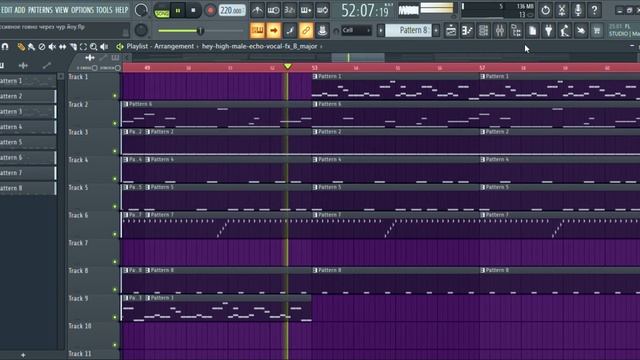Open the Plugin picker plug icon

(x=549, y=30)
